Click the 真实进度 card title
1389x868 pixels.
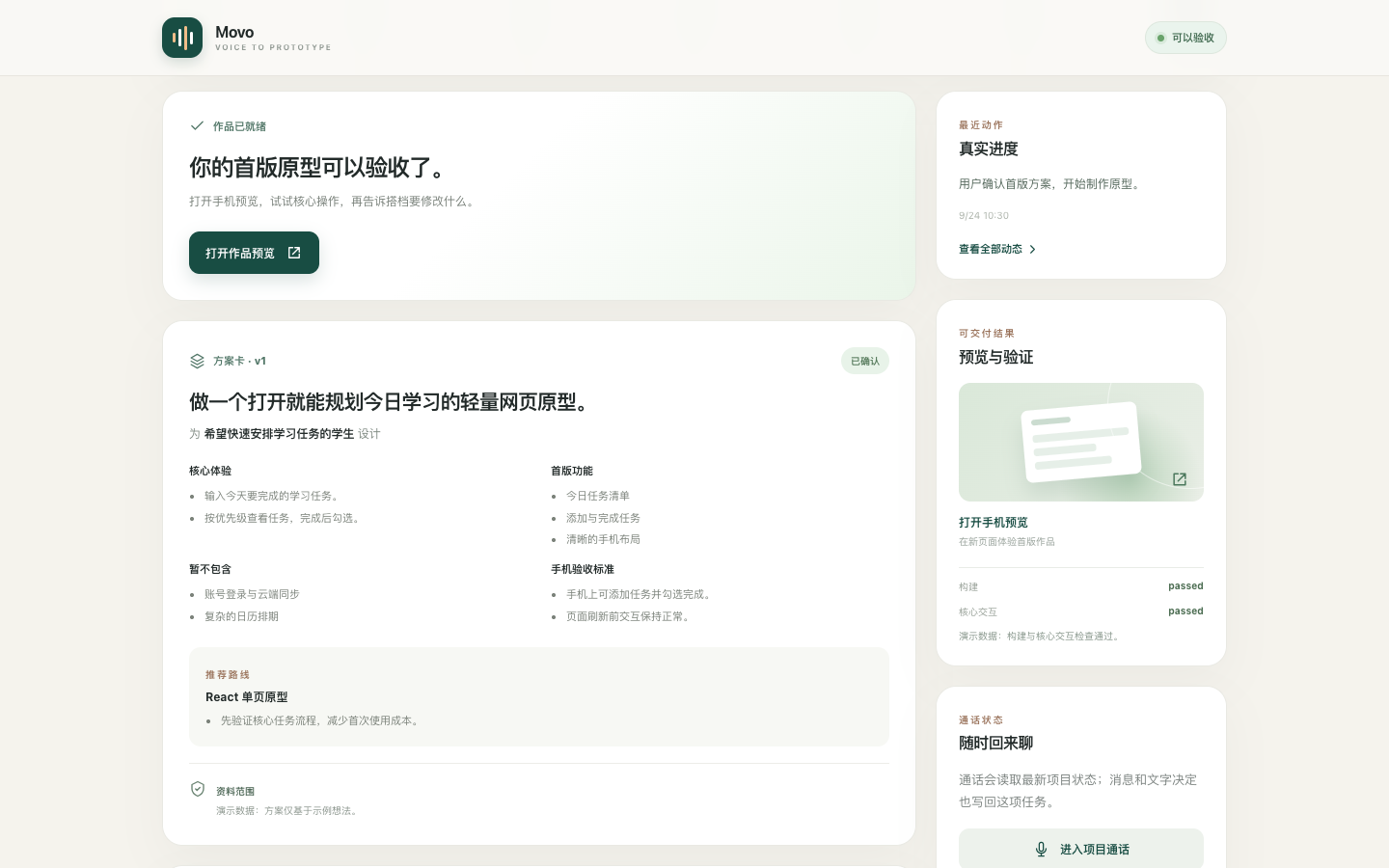coord(989,149)
